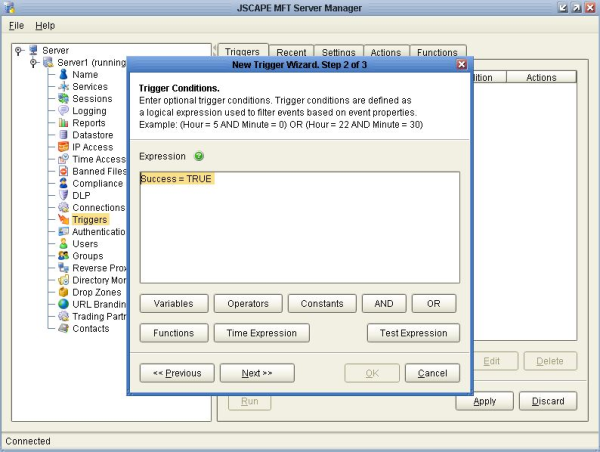Click the Reports chart icon

coord(63,123)
